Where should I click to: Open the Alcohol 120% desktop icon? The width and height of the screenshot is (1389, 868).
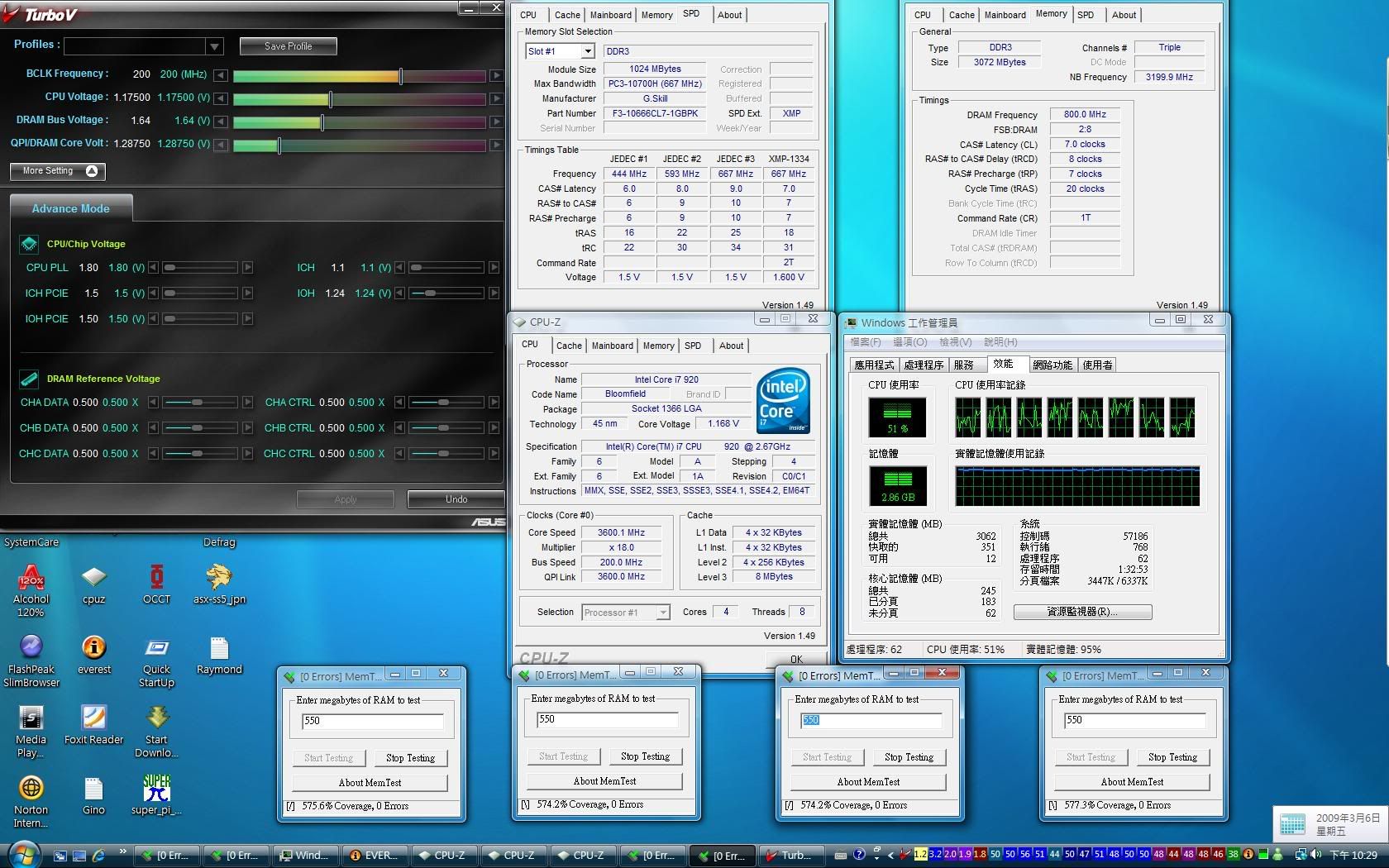[31, 578]
